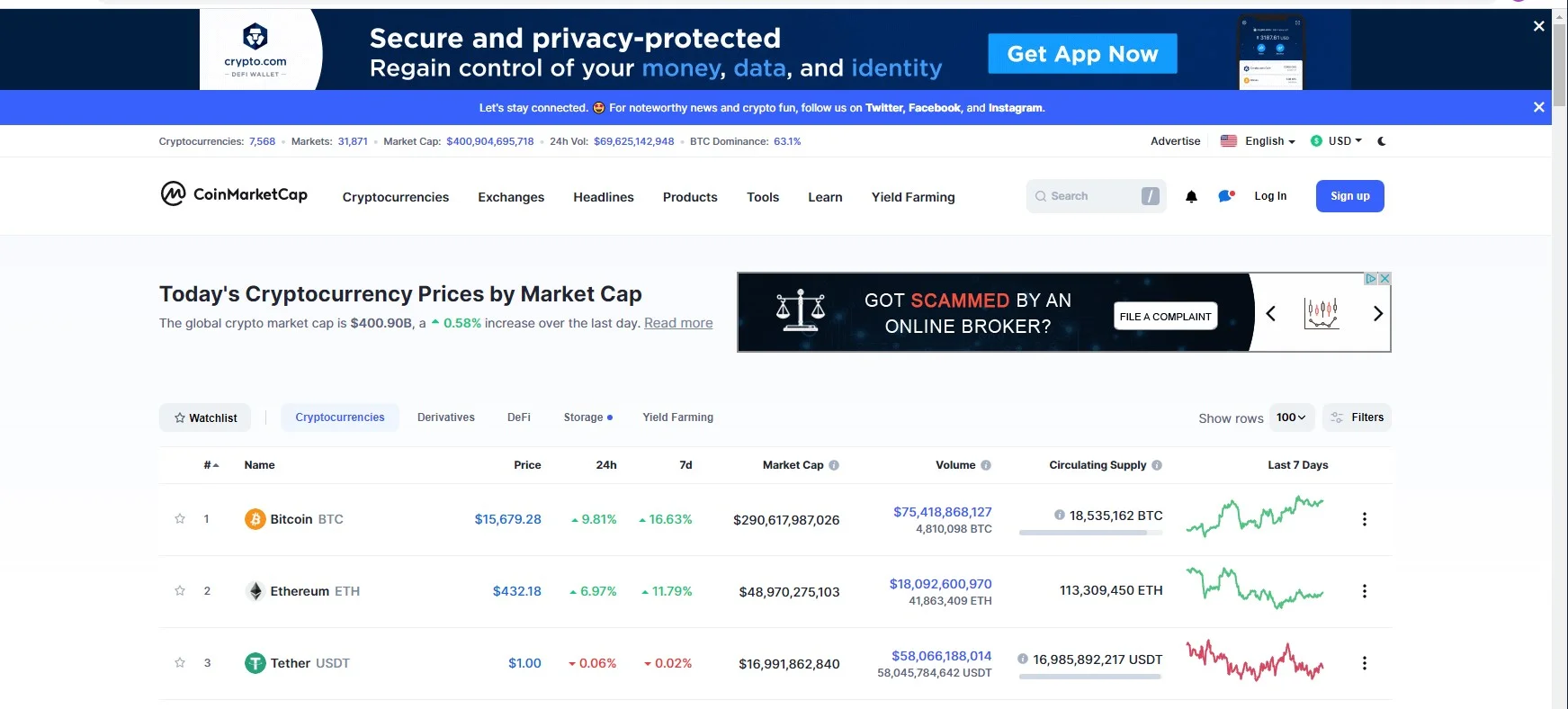Open Tether row three-dot menu
This screenshot has height=709, width=1568.
[1365, 663]
